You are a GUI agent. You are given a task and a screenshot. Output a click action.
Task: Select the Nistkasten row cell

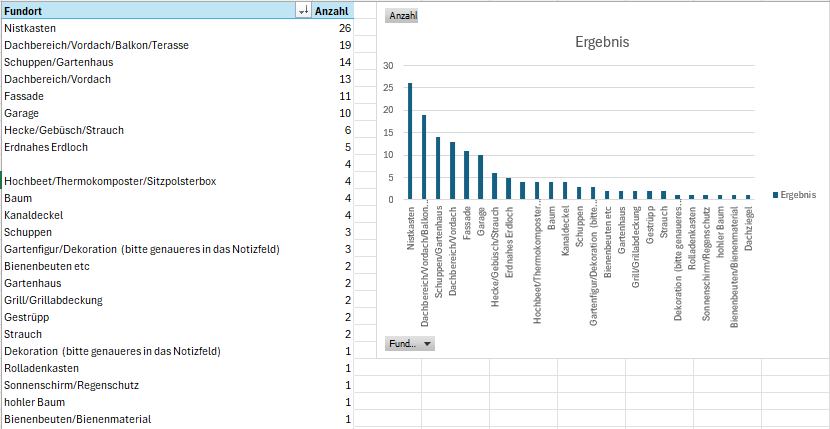tap(157, 28)
